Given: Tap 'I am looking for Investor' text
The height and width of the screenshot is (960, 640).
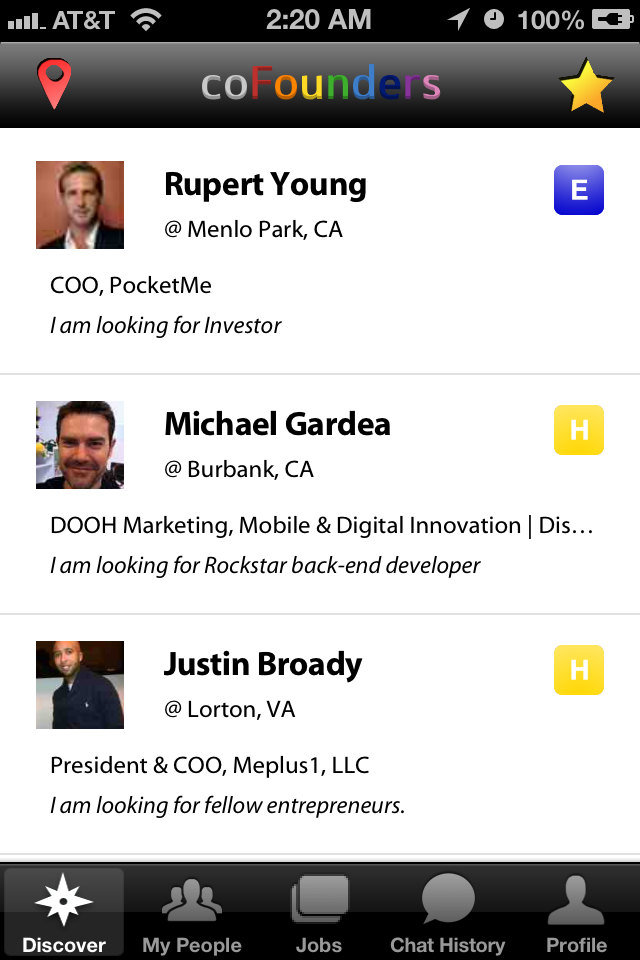Looking at the screenshot, I should [x=166, y=325].
